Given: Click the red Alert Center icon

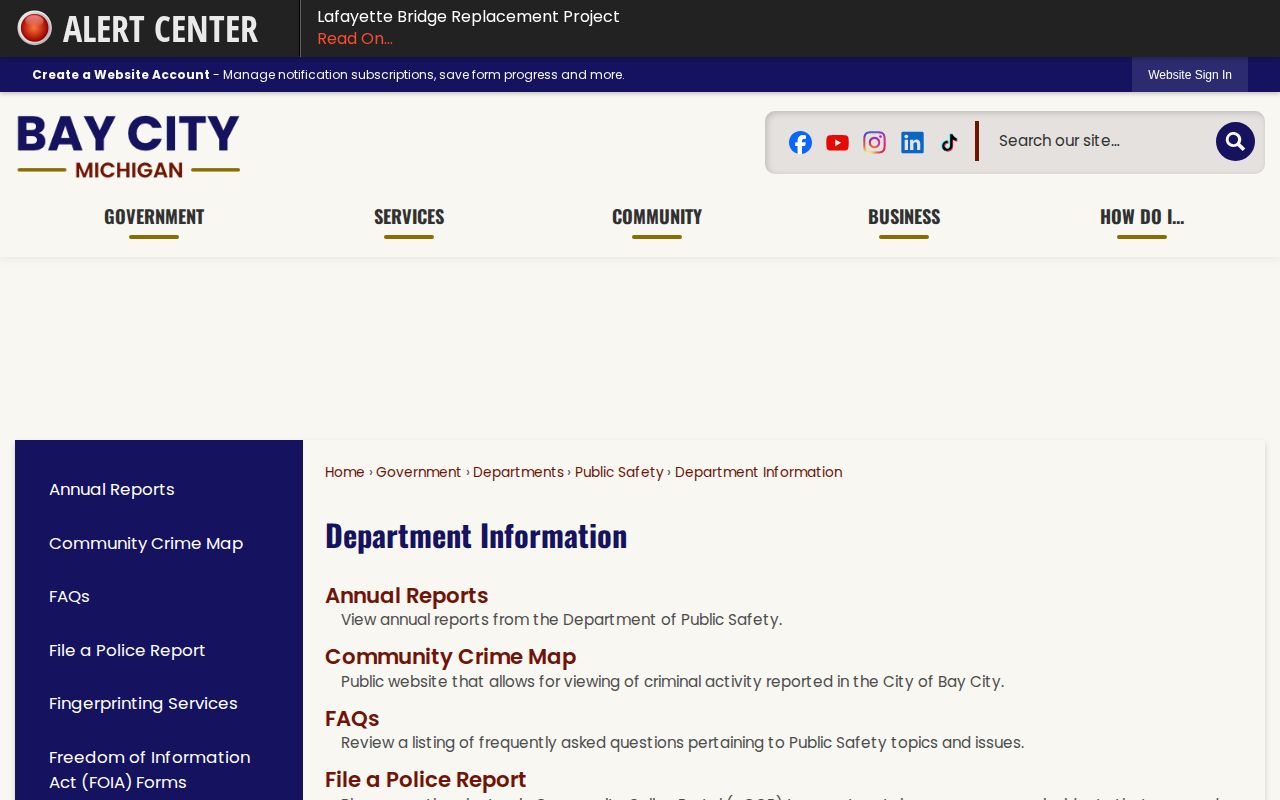Looking at the screenshot, I should 35,28.
